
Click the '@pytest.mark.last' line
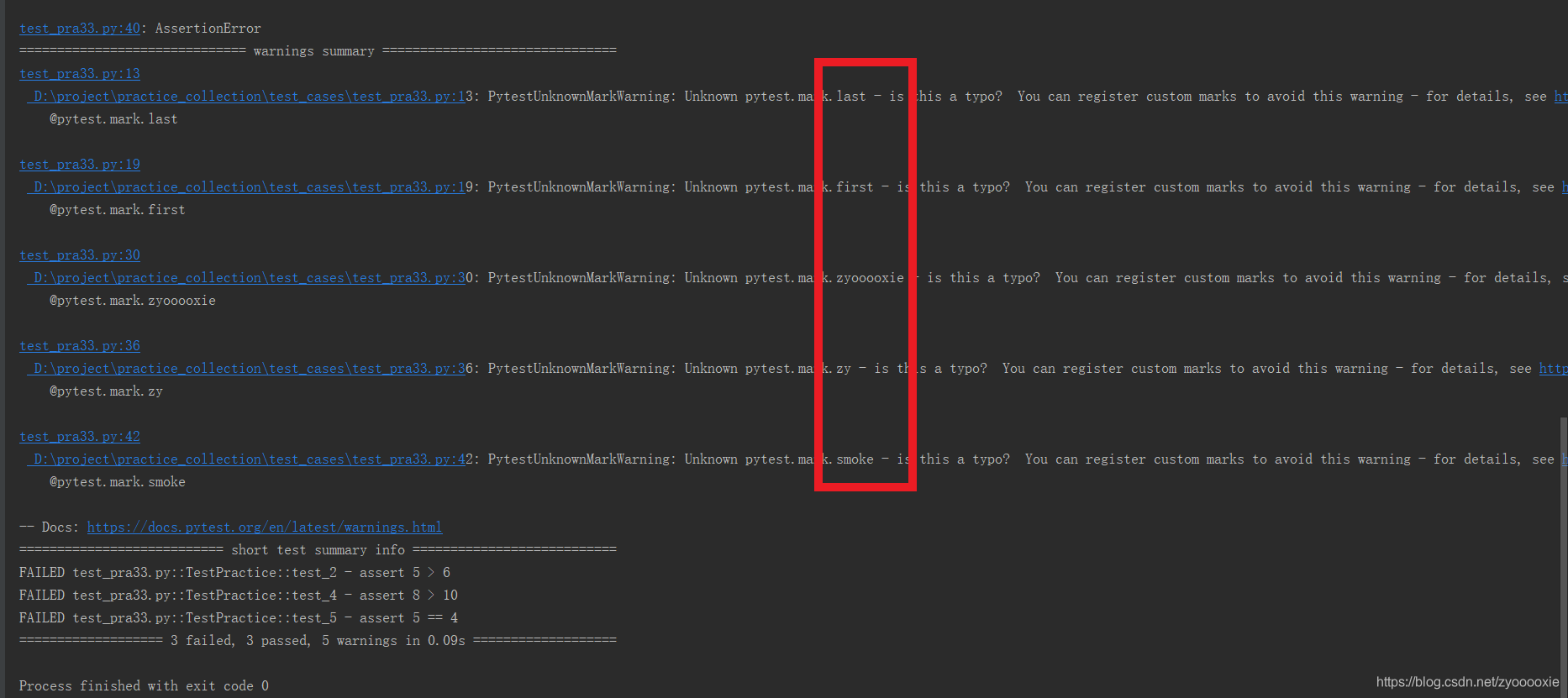pyautogui.click(x=113, y=119)
